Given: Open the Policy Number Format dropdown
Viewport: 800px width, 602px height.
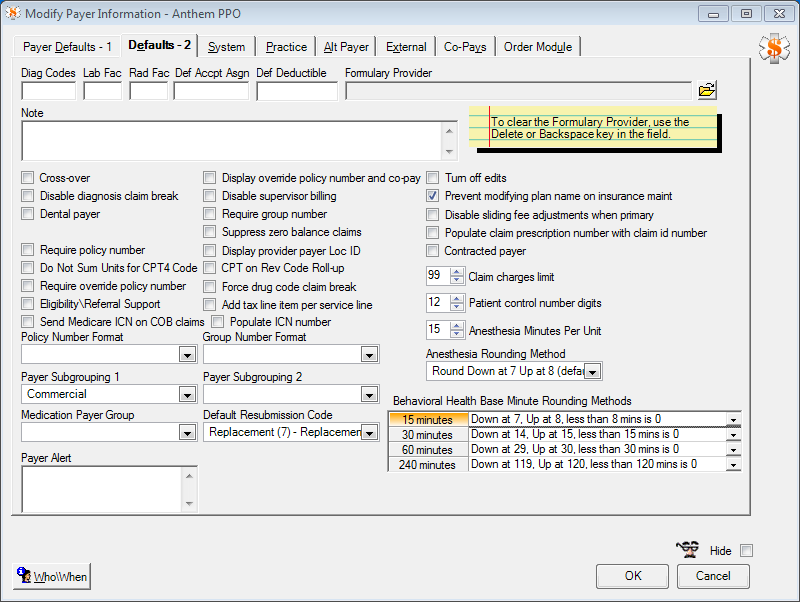Looking at the screenshot, I should tap(187, 355).
